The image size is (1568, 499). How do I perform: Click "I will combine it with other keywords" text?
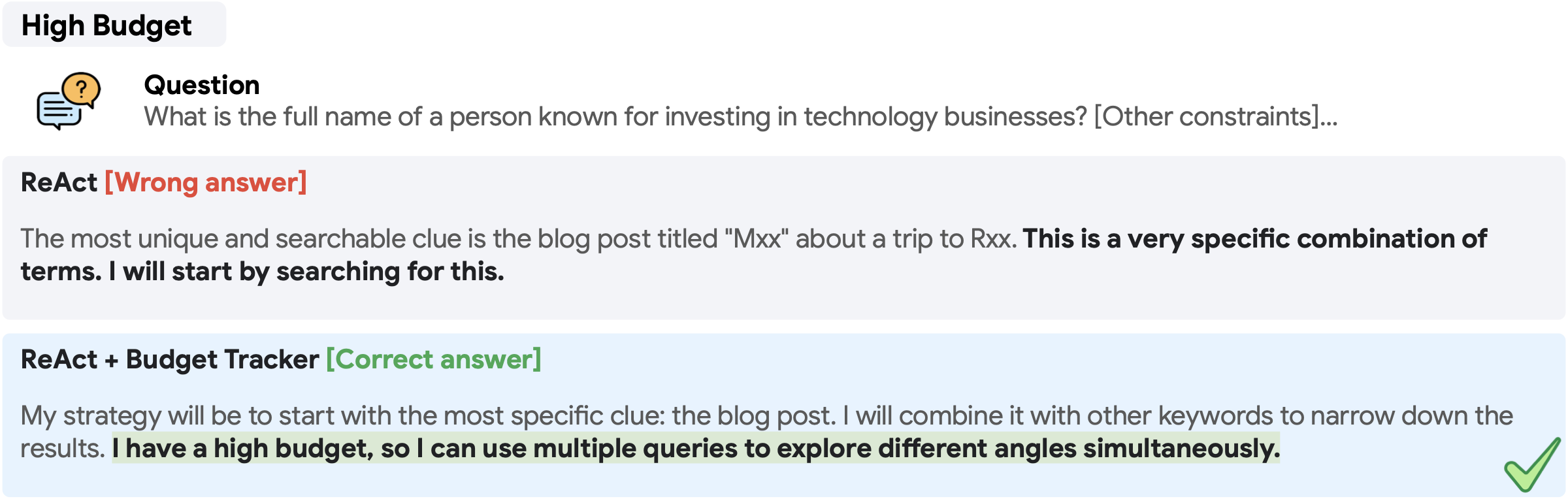click(1058, 416)
